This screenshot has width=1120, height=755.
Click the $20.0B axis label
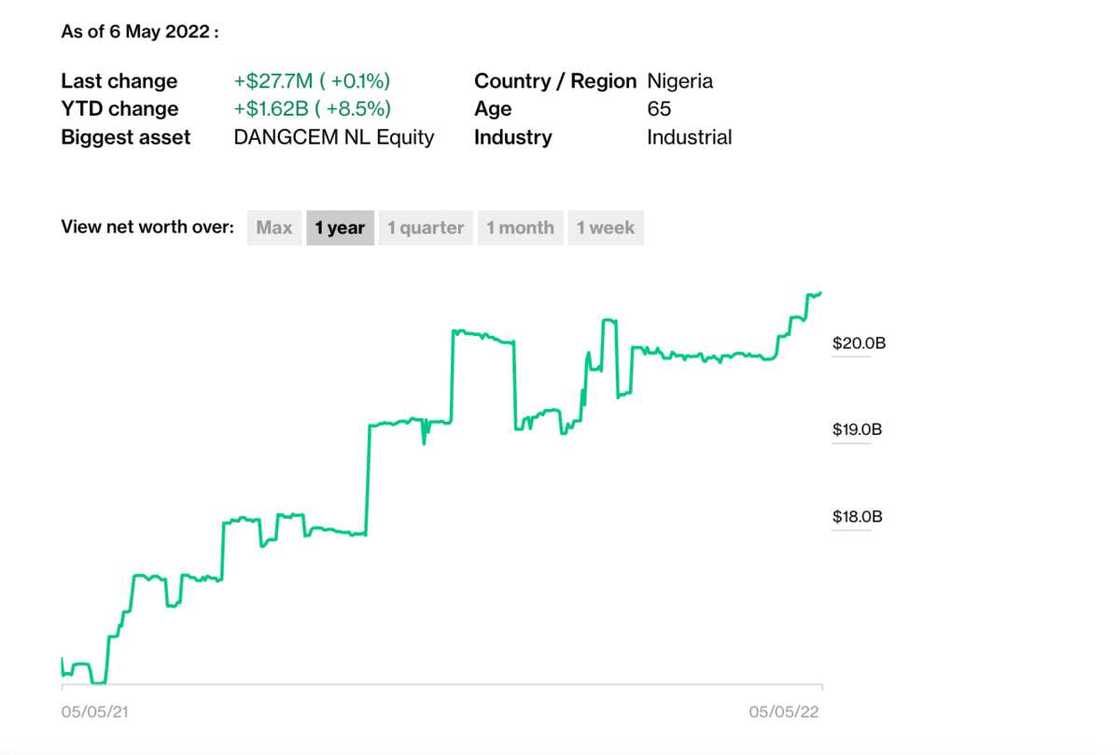click(x=858, y=344)
